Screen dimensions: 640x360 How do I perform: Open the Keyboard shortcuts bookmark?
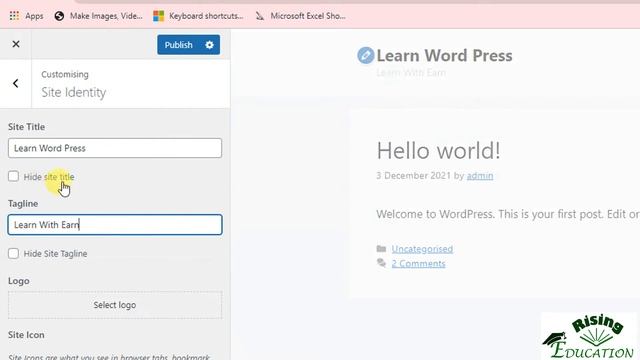pyautogui.click(x=198, y=16)
